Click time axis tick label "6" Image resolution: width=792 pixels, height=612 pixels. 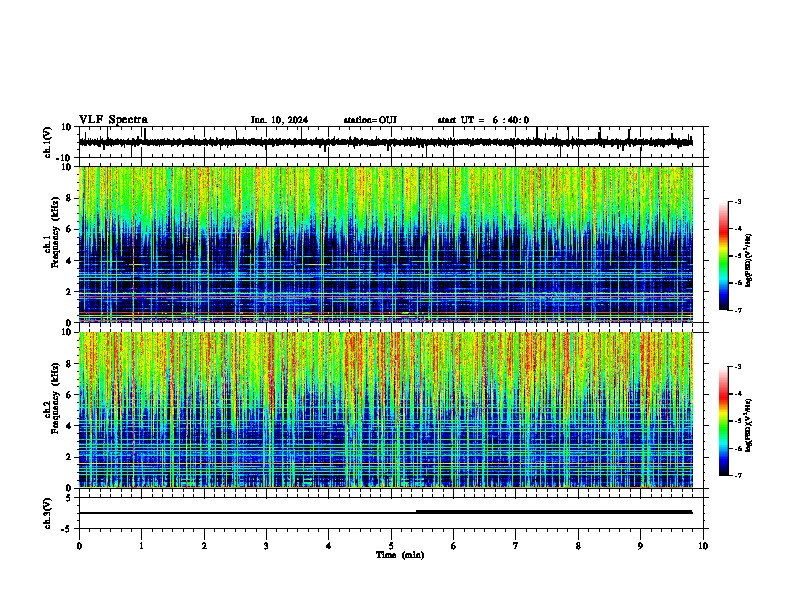[454, 546]
